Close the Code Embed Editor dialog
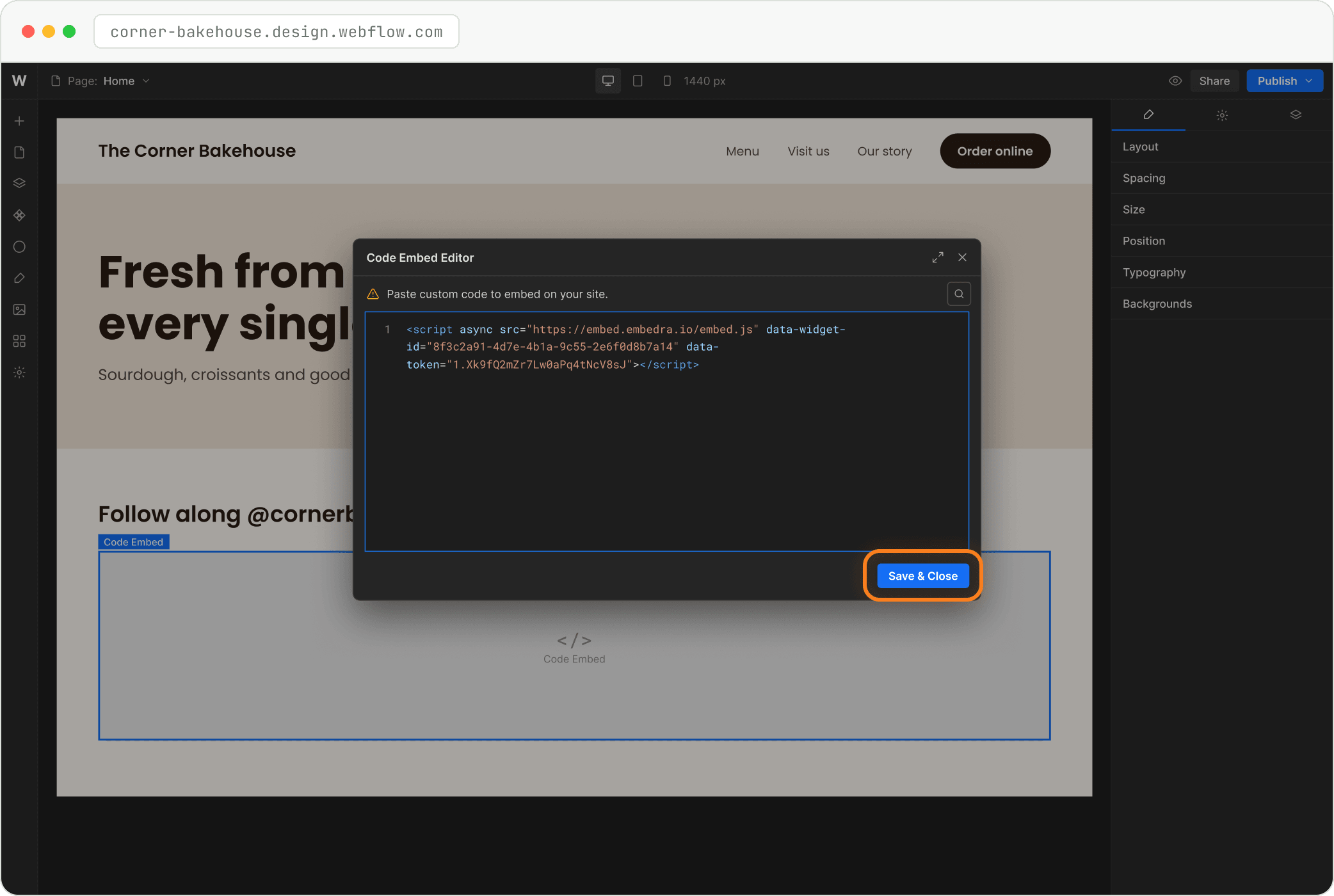The image size is (1334, 896). tap(962, 257)
